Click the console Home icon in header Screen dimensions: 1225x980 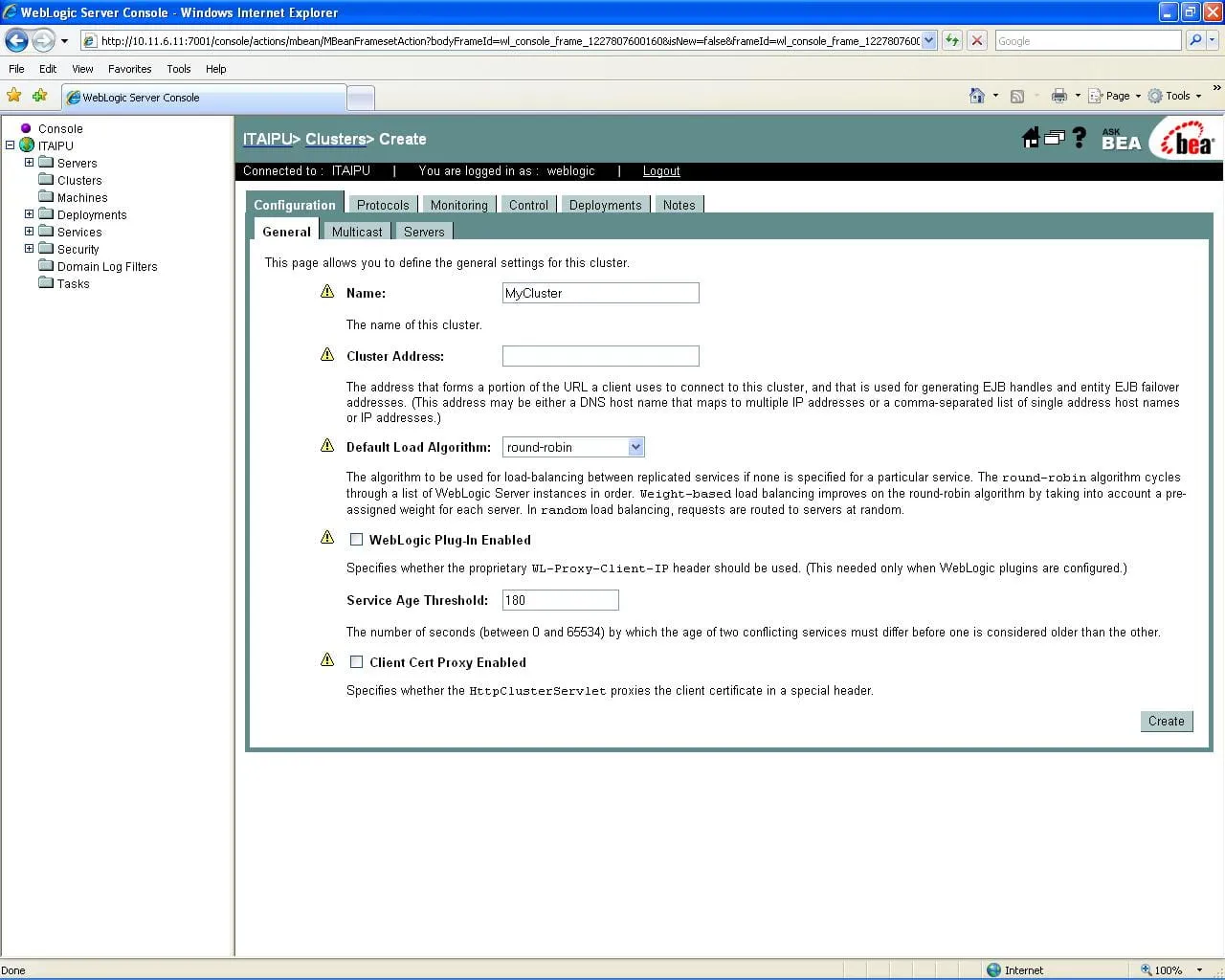(x=1031, y=138)
